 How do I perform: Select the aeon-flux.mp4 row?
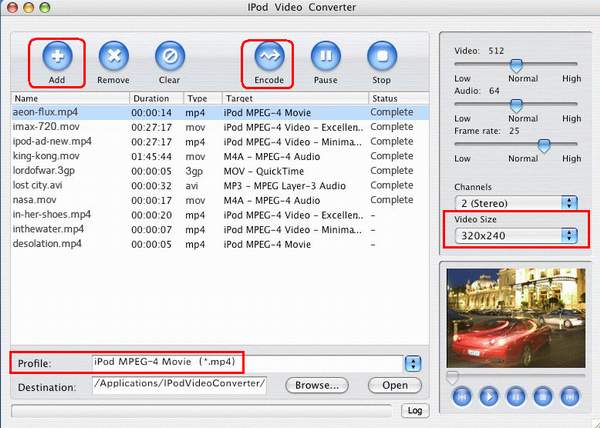point(220,112)
